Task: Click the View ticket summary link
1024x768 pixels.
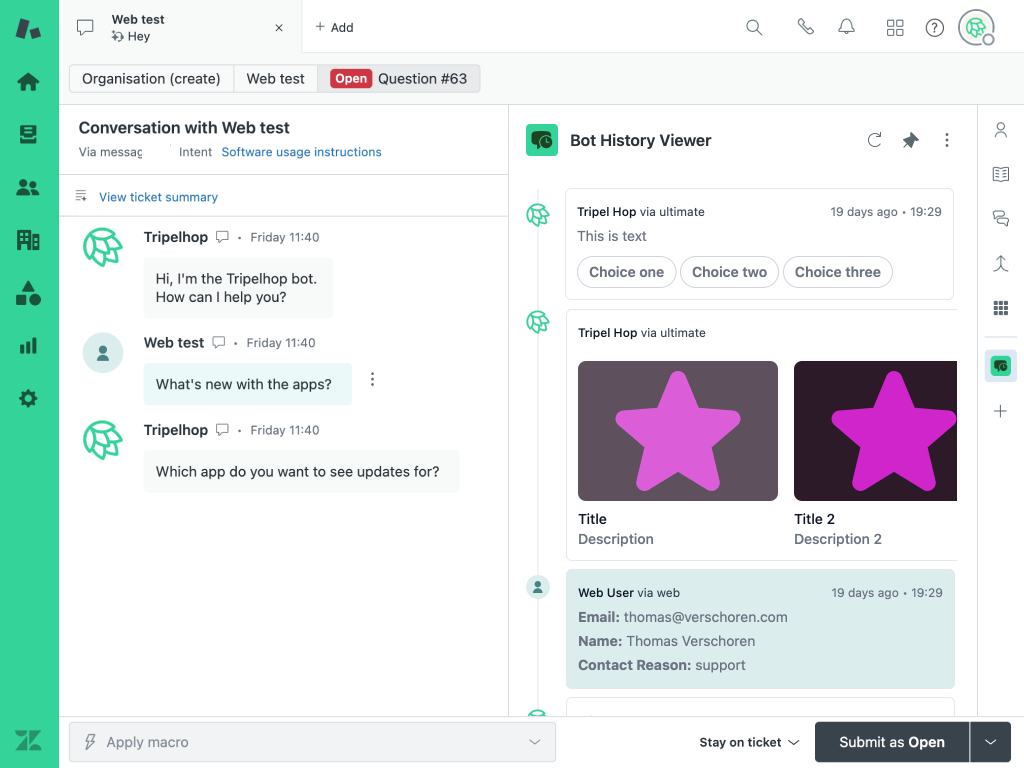Action: (x=158, y=197)
